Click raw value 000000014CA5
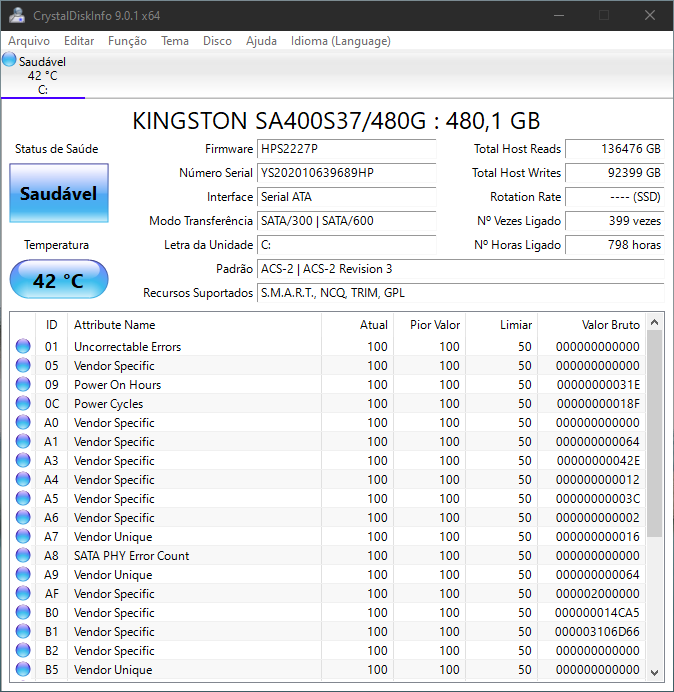The height and width of the screenshot is (692, 674). 597,613
